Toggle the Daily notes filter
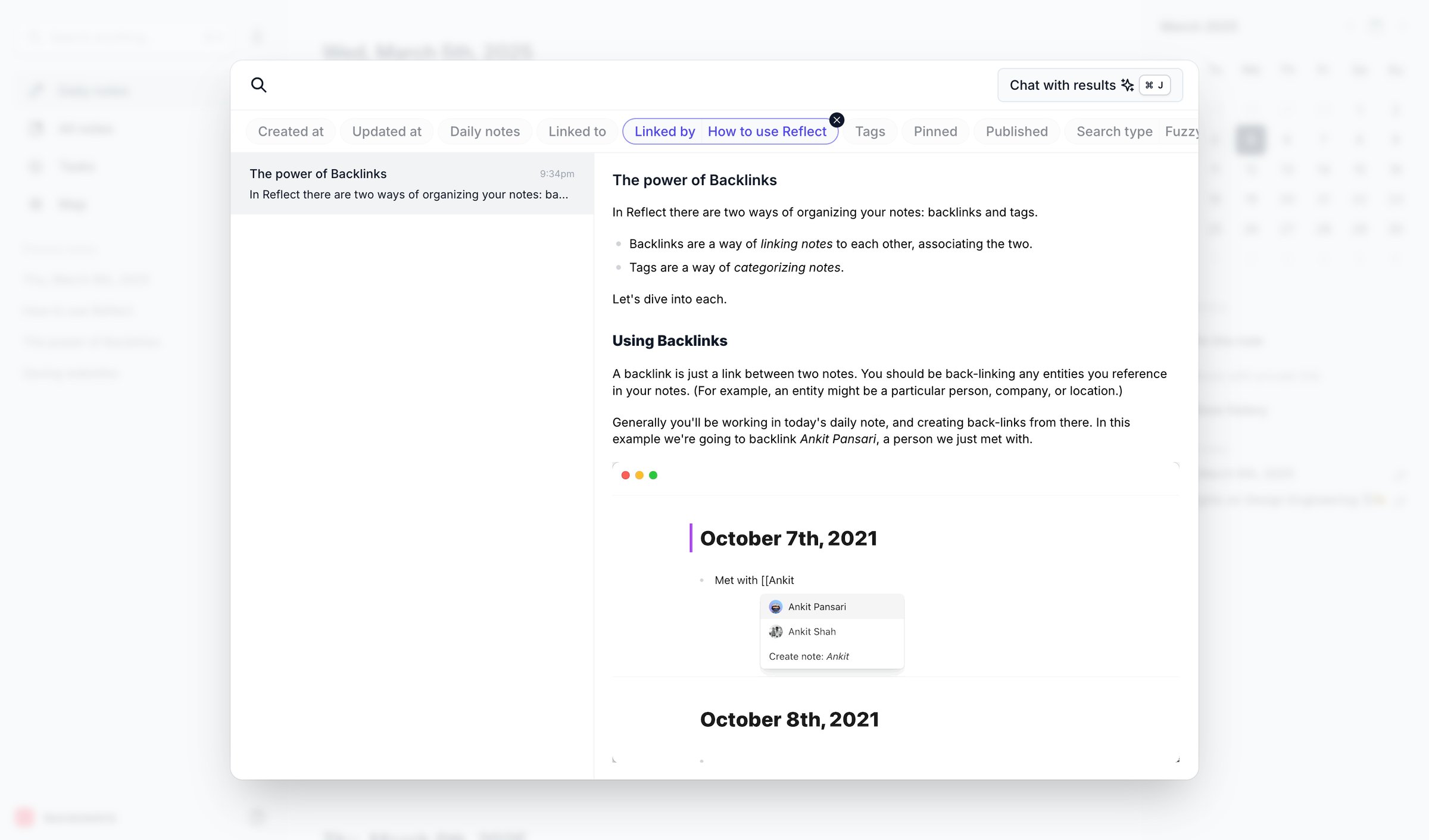The width and height of the screenshot is (1429, 840). [x=485, y=132]
